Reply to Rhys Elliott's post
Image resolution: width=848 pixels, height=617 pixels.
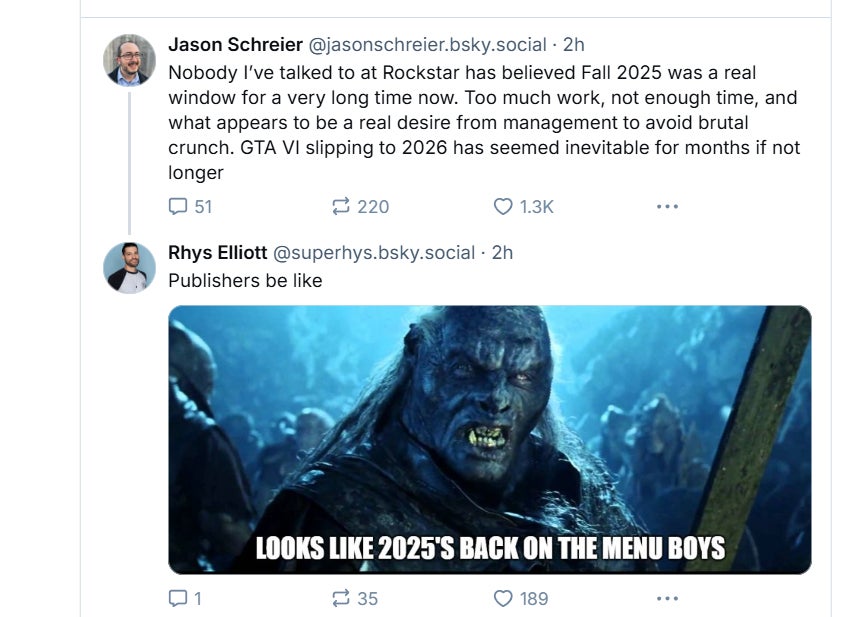(178, 598)
